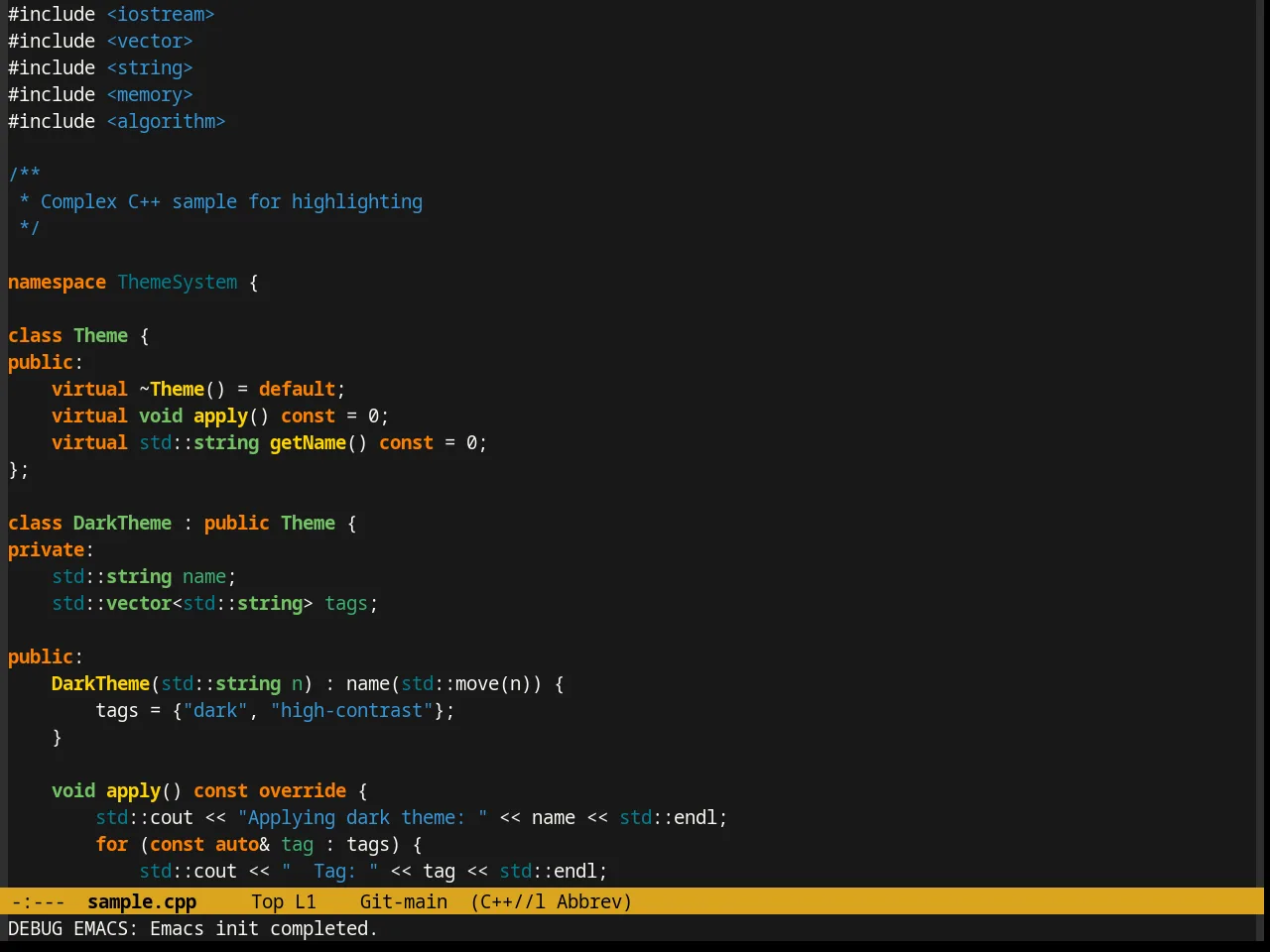Click the L1 line number in mode line

click(x=306, y=901)
